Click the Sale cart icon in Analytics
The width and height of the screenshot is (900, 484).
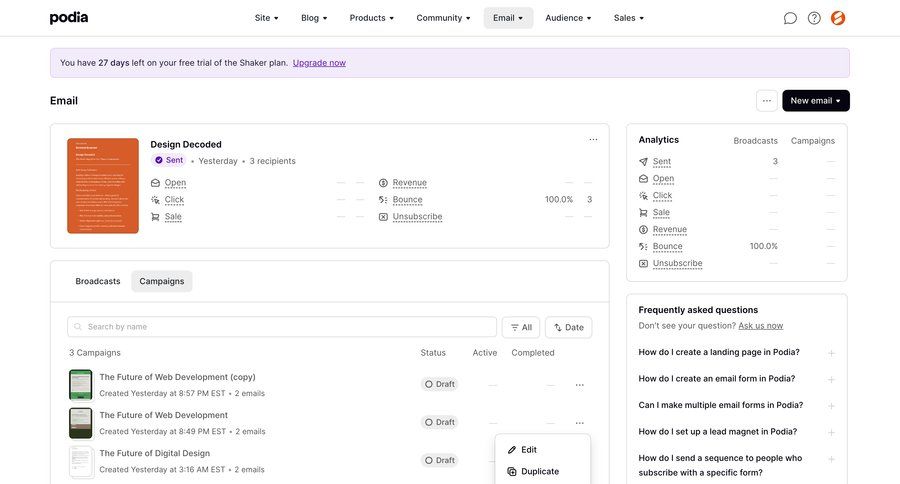(x=643, y=212)
